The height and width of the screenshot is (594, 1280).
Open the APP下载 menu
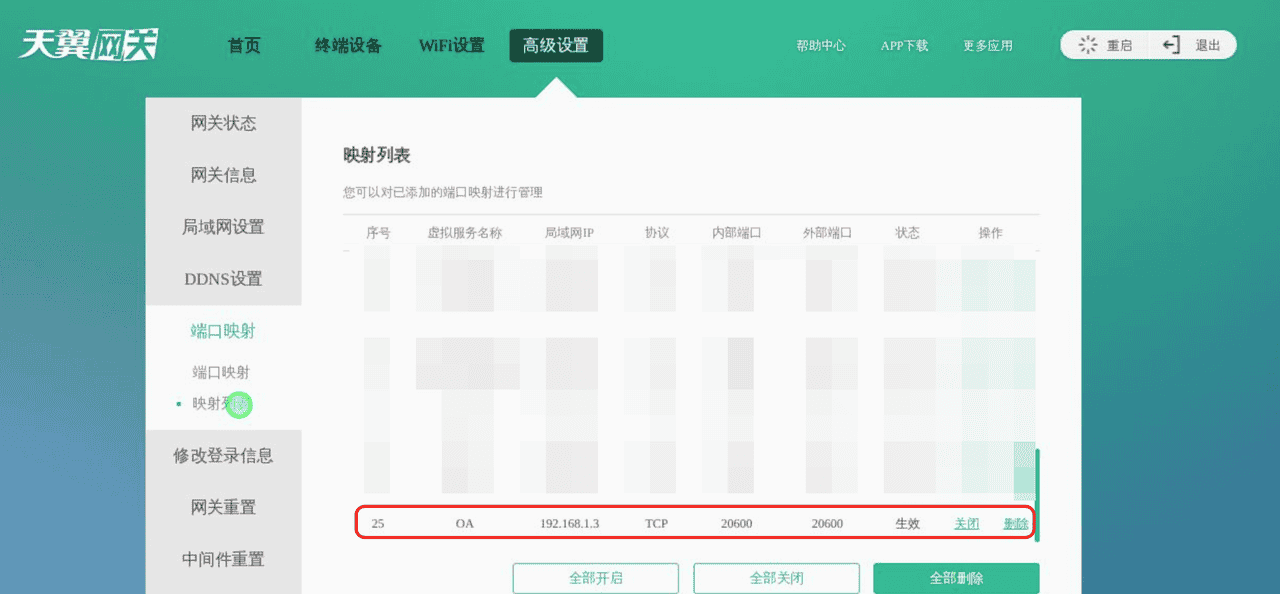coord(904,44)
